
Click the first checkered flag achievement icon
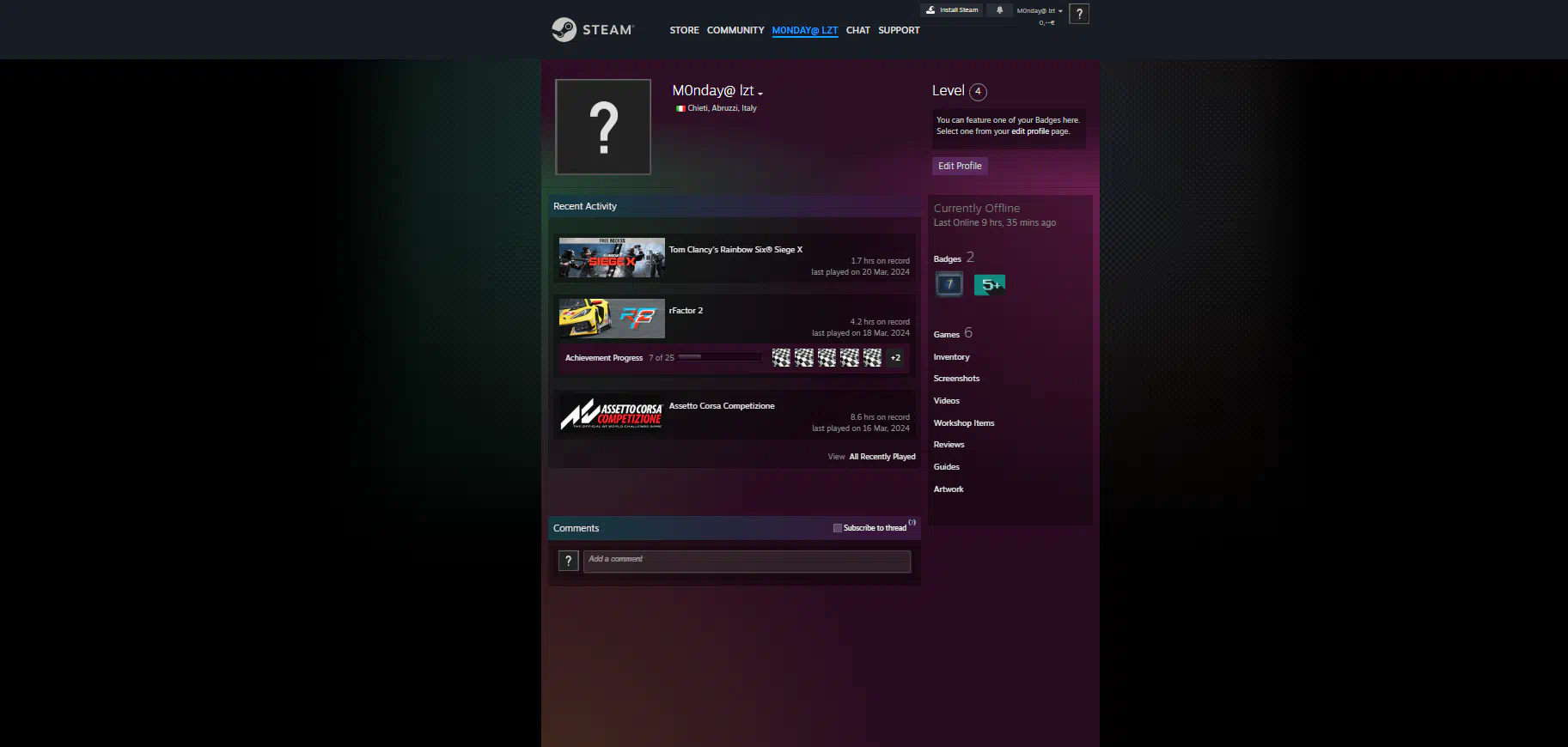(781, 358)
